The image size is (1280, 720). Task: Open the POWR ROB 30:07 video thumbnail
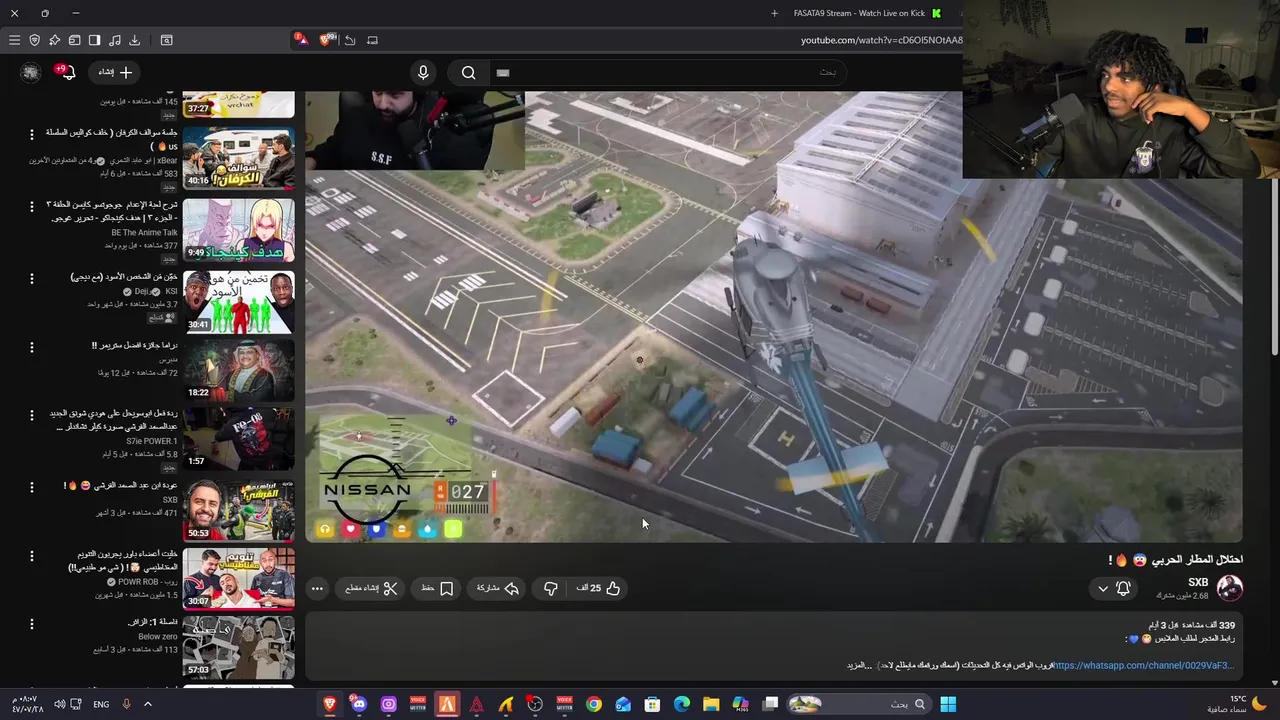pyautogui.click(x=239, y=578)
